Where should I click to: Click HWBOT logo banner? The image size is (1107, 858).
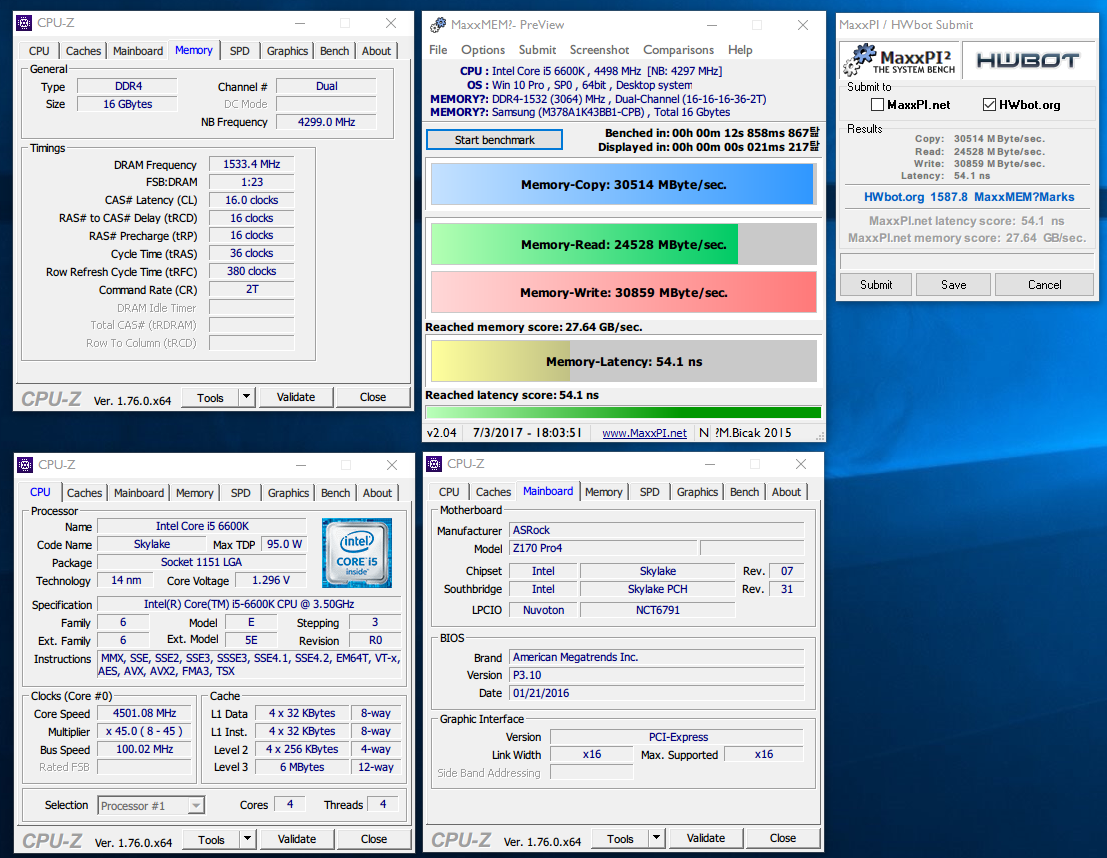point(1028,61)
